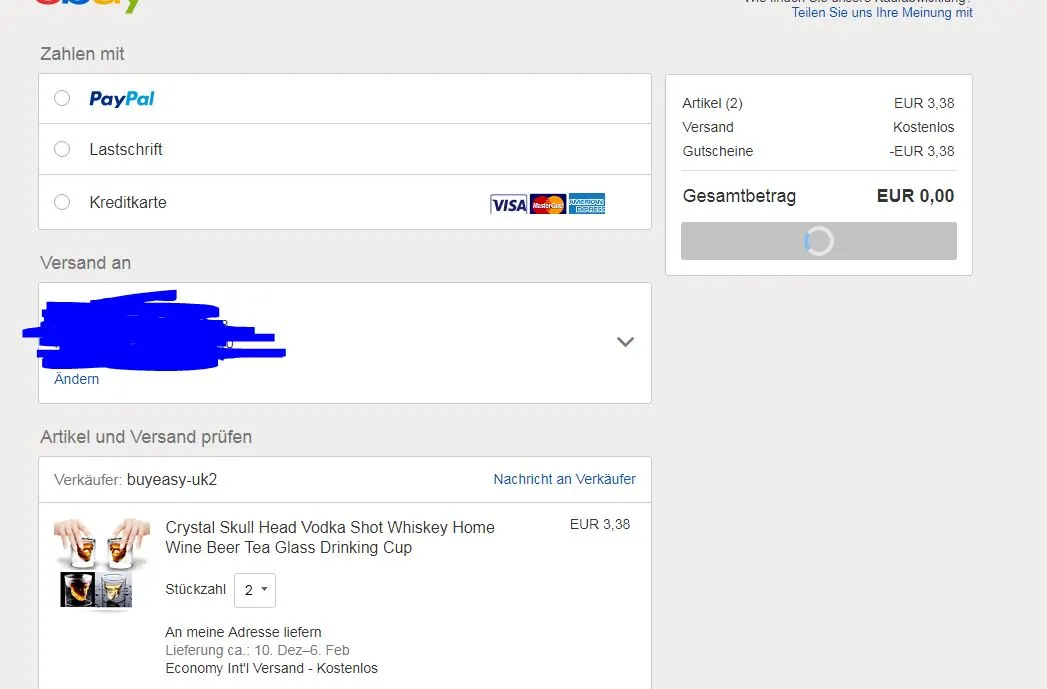
Task: Click Economy Int'l Versand - Kostenlos text
Action: (x=271, y=668)
